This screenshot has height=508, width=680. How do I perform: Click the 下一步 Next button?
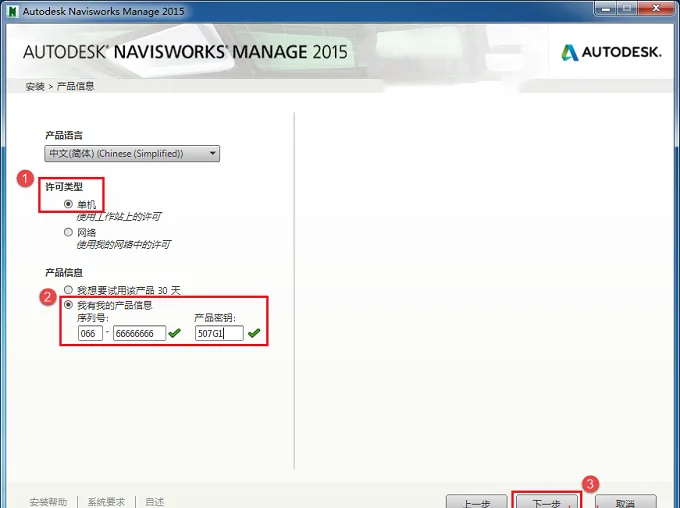pos(546,501)
